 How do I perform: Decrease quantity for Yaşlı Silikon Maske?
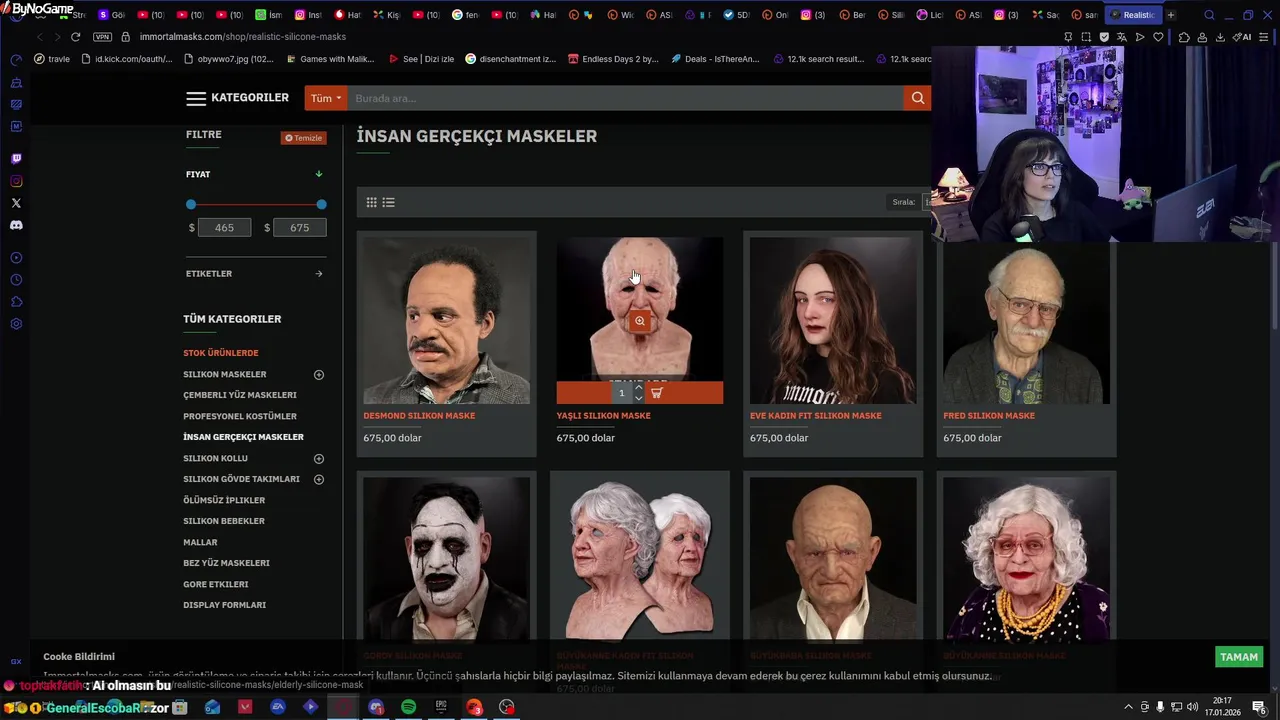pos(639,398)
